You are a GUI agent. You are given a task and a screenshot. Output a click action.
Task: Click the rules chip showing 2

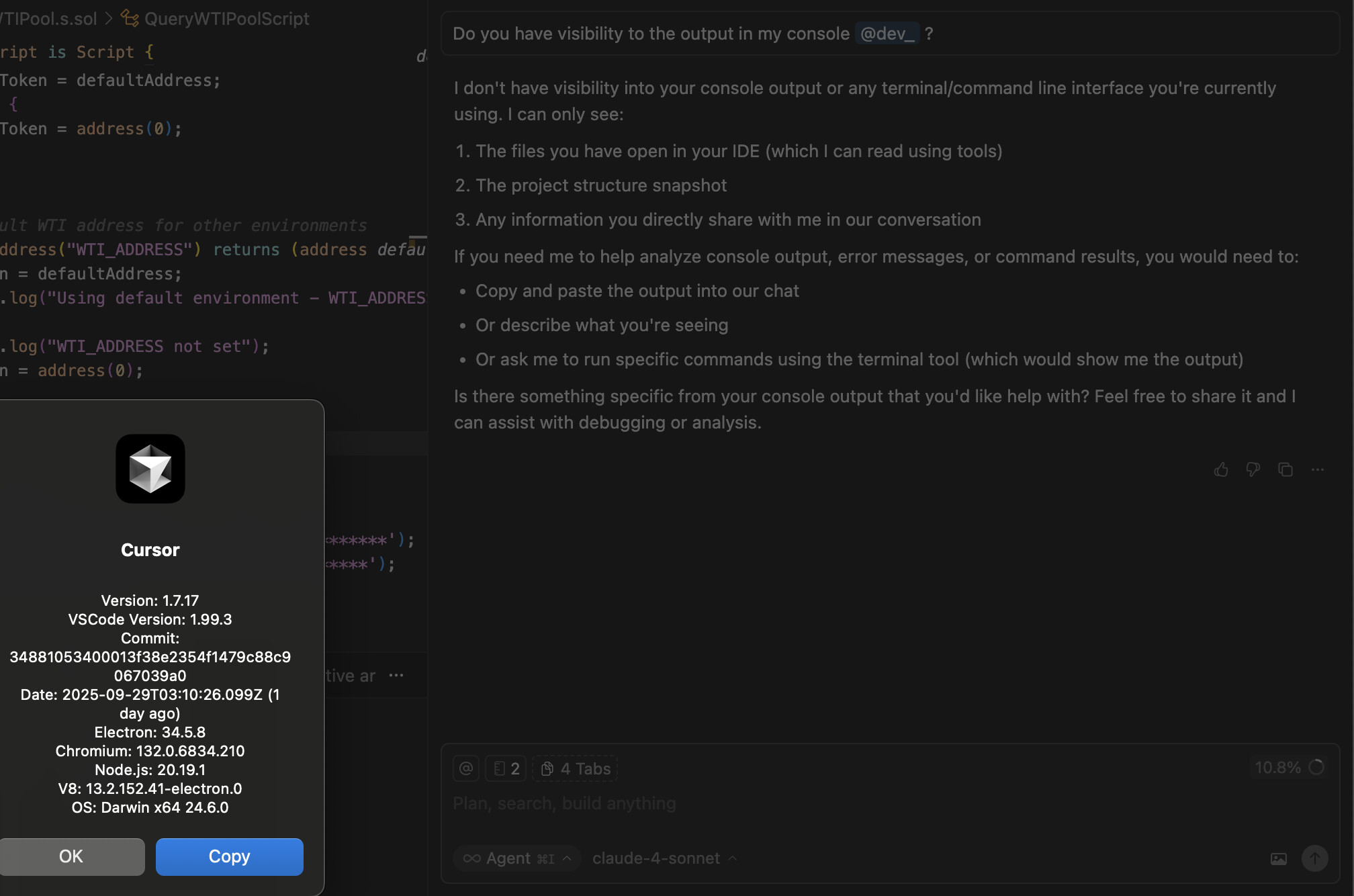pos(506,768)
